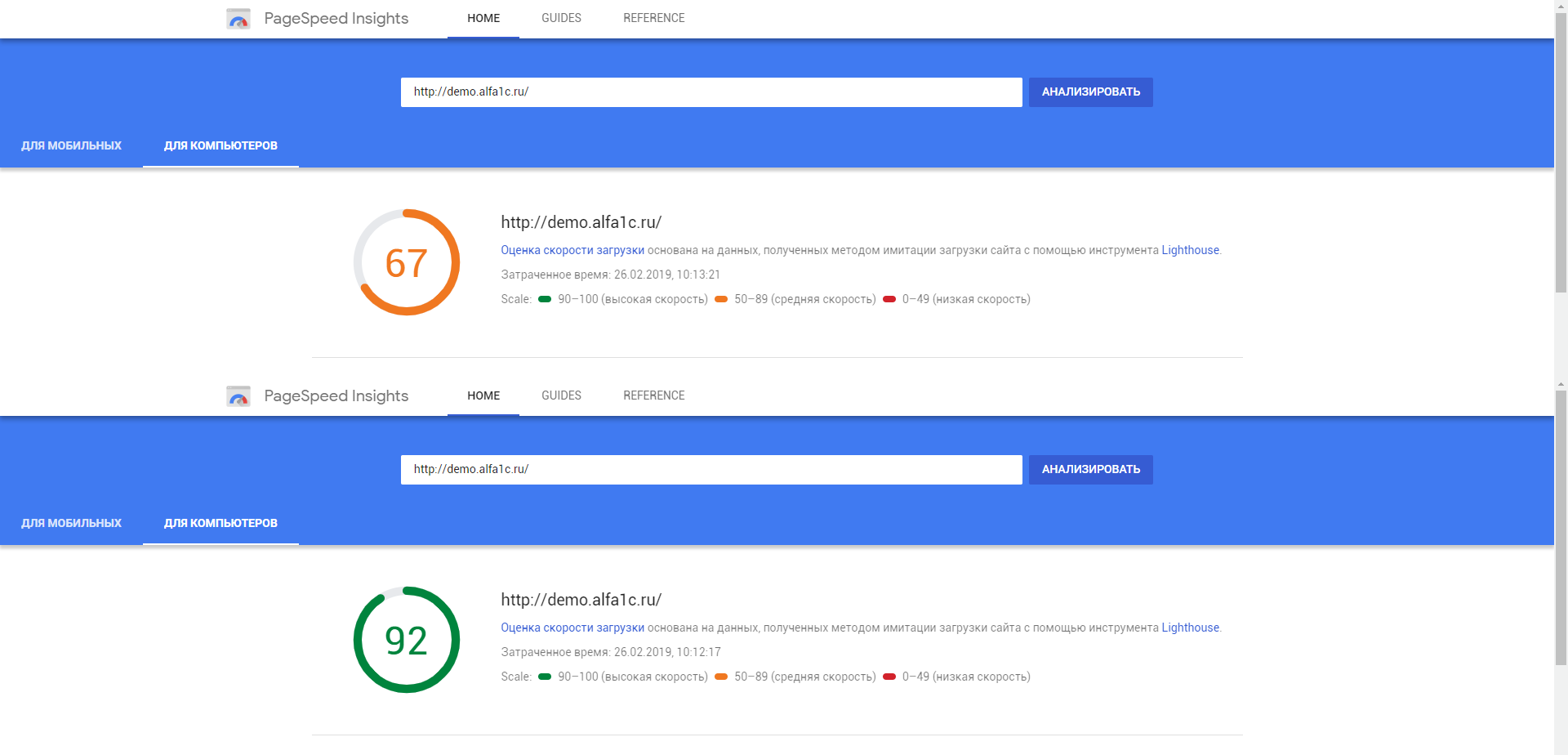Switch to lower ДЛЯ МОБИЛЬНЫХ tab
The image size is (1568, 755).
click(71, 523)
